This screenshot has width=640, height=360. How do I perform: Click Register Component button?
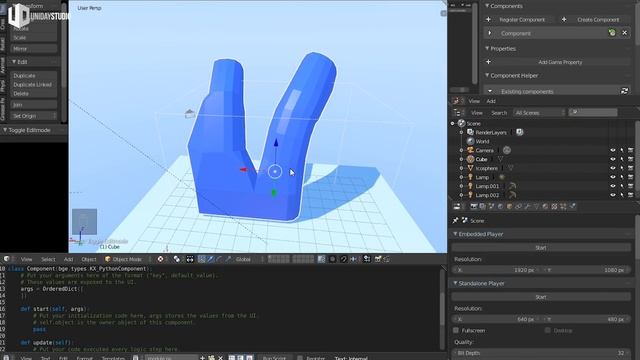point(522,19)
